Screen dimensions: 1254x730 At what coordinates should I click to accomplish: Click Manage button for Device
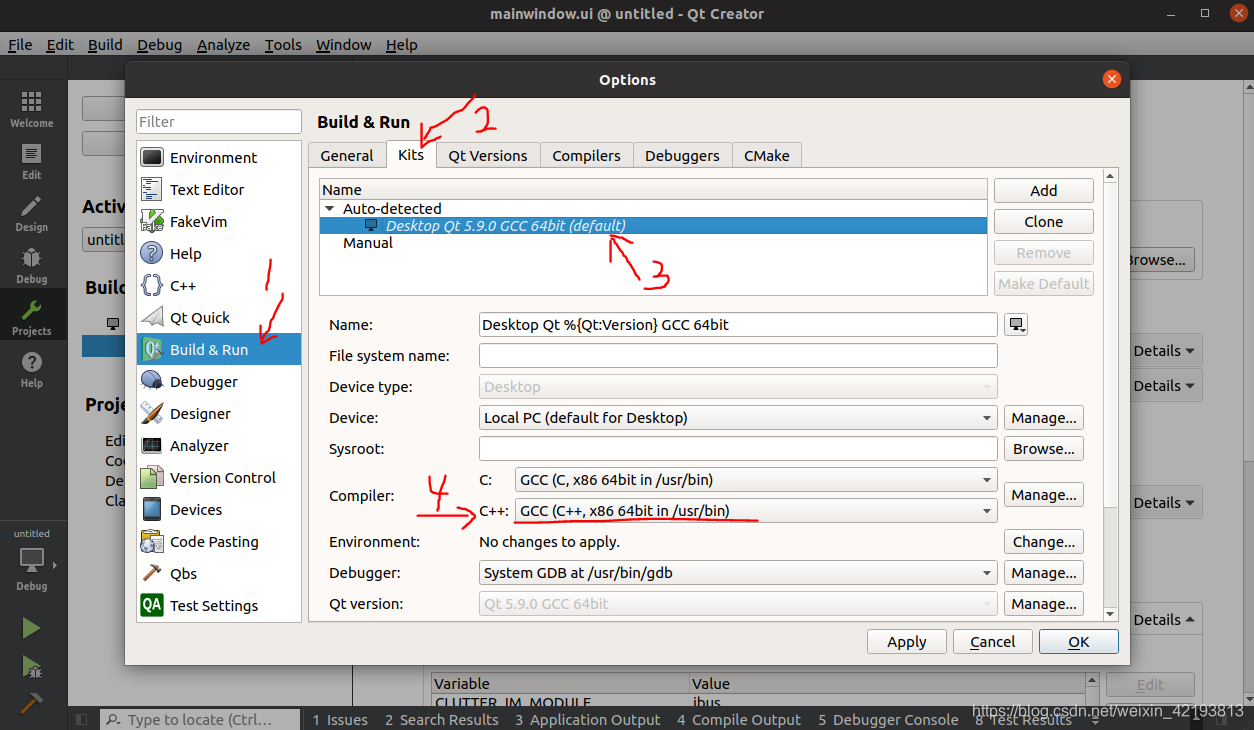coord(1043,417)
